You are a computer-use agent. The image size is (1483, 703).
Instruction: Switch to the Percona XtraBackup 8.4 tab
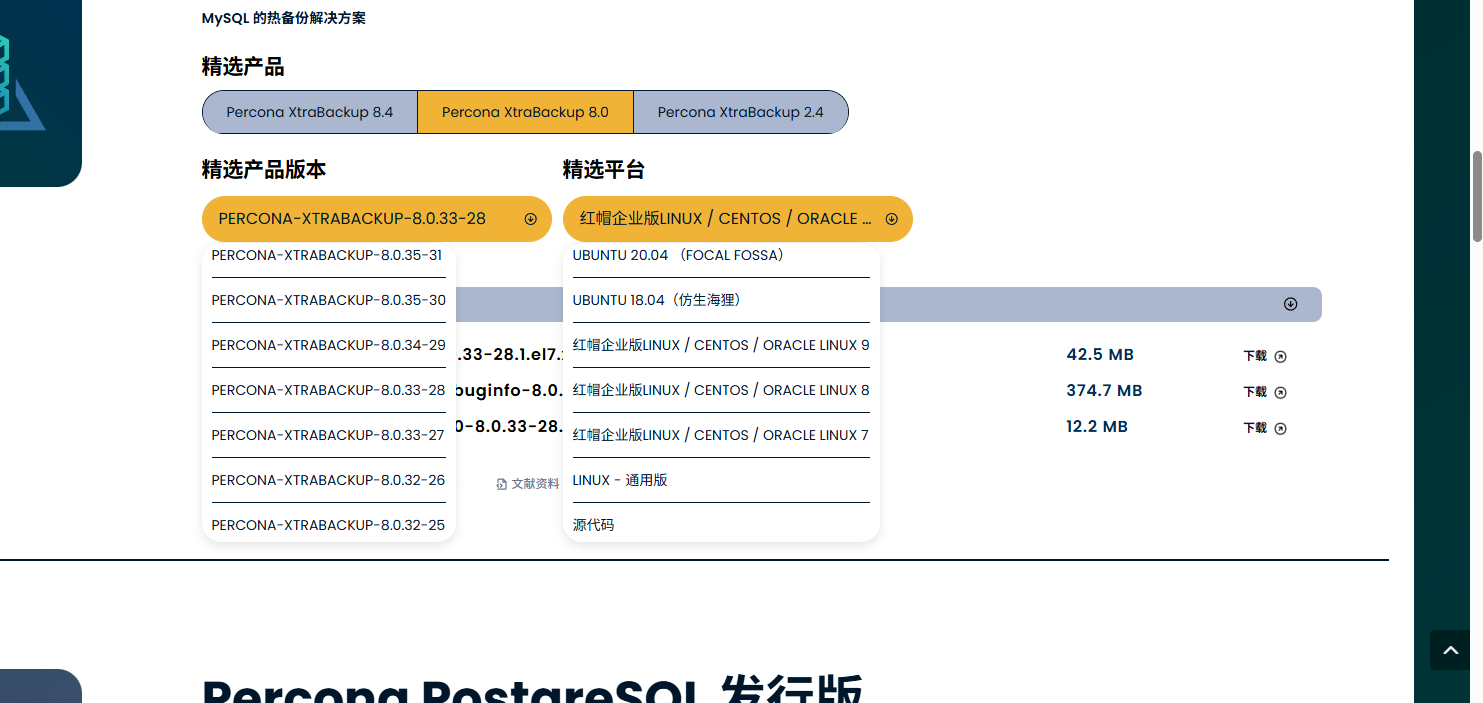click(x=309, y=112)
